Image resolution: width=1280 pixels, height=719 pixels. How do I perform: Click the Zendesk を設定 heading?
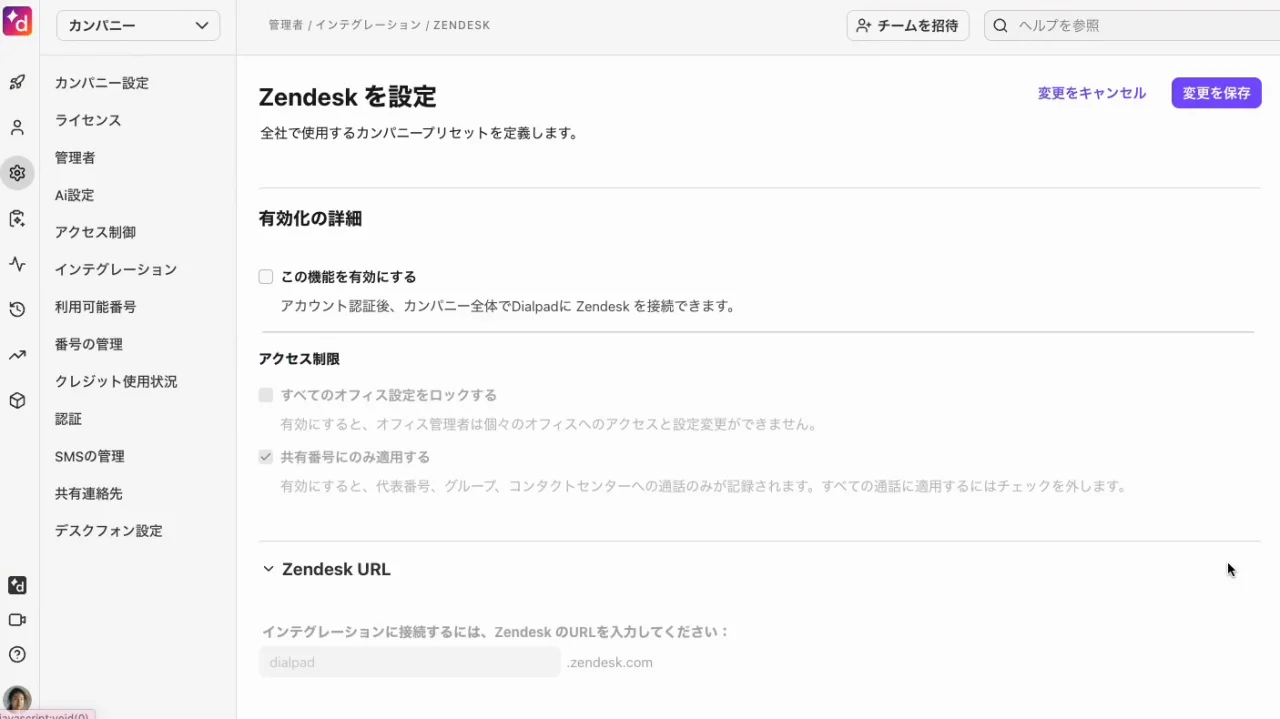[348, 97]
